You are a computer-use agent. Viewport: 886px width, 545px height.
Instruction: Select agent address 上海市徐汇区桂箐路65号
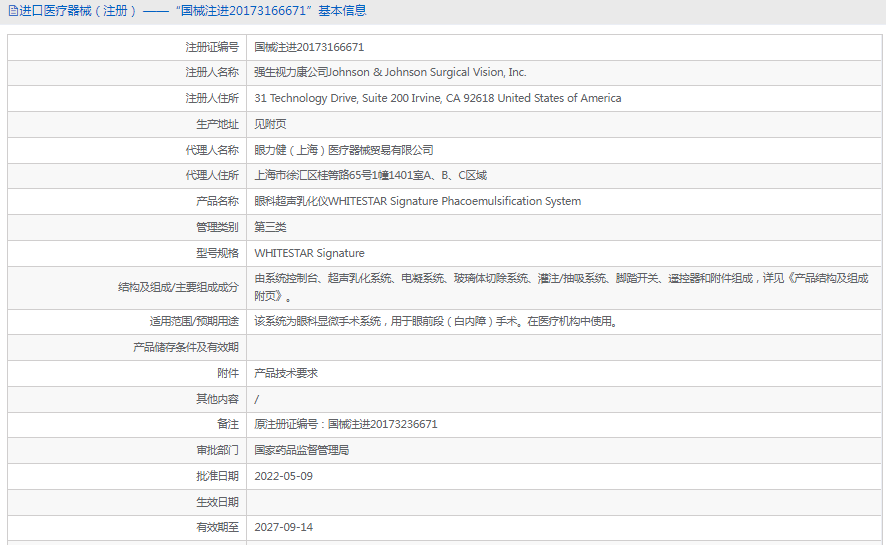371,176
